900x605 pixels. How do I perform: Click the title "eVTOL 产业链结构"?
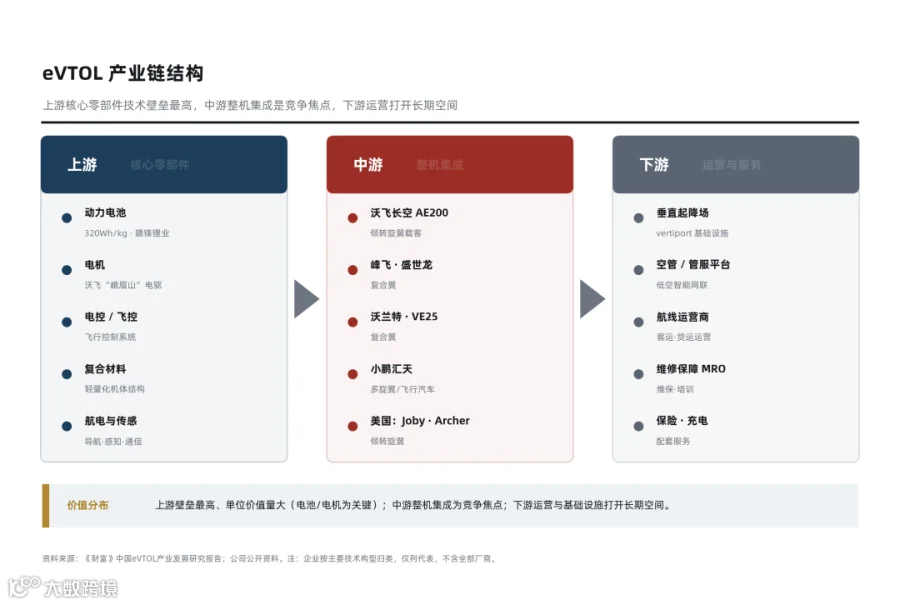pos(123,73)
